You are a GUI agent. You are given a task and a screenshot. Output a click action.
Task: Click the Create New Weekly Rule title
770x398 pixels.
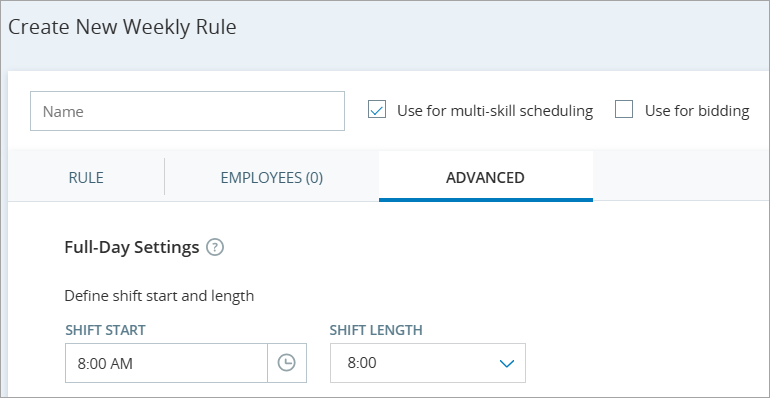point(122,28)
